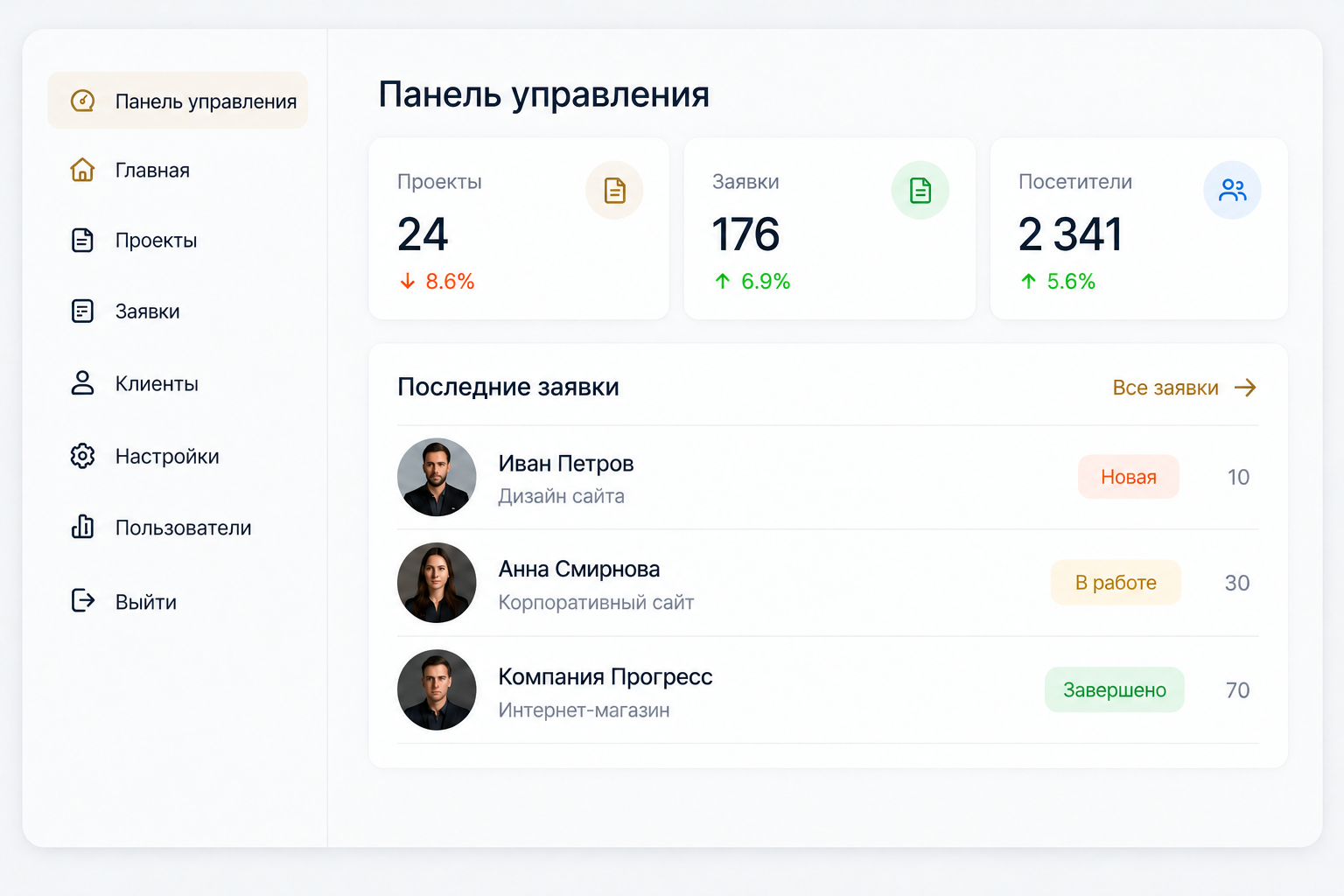Click the gear icon beside Настройки
This screenshot has width=1344, height=896.
[x=82, y=456]
